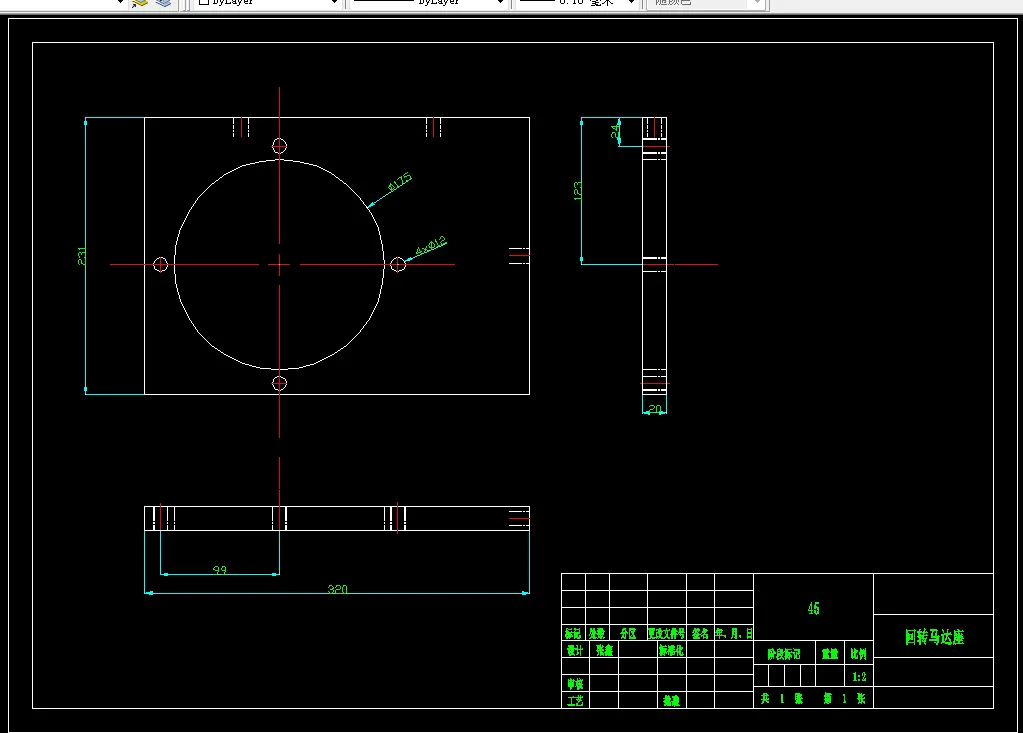Select the 320 overall length dimension
1023x733 pixels.
pos(337,589)
